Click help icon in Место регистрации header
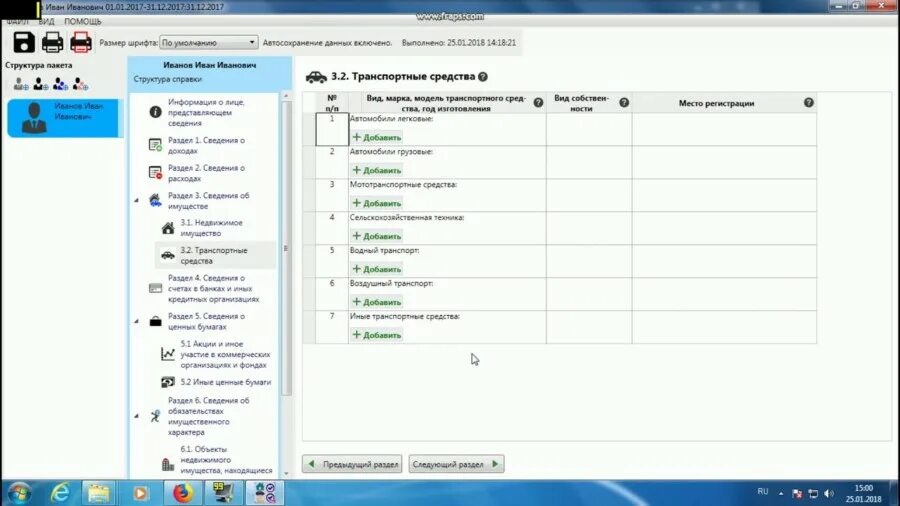The image size is (900, 506). pyautogui.click(x=809, y=103)
